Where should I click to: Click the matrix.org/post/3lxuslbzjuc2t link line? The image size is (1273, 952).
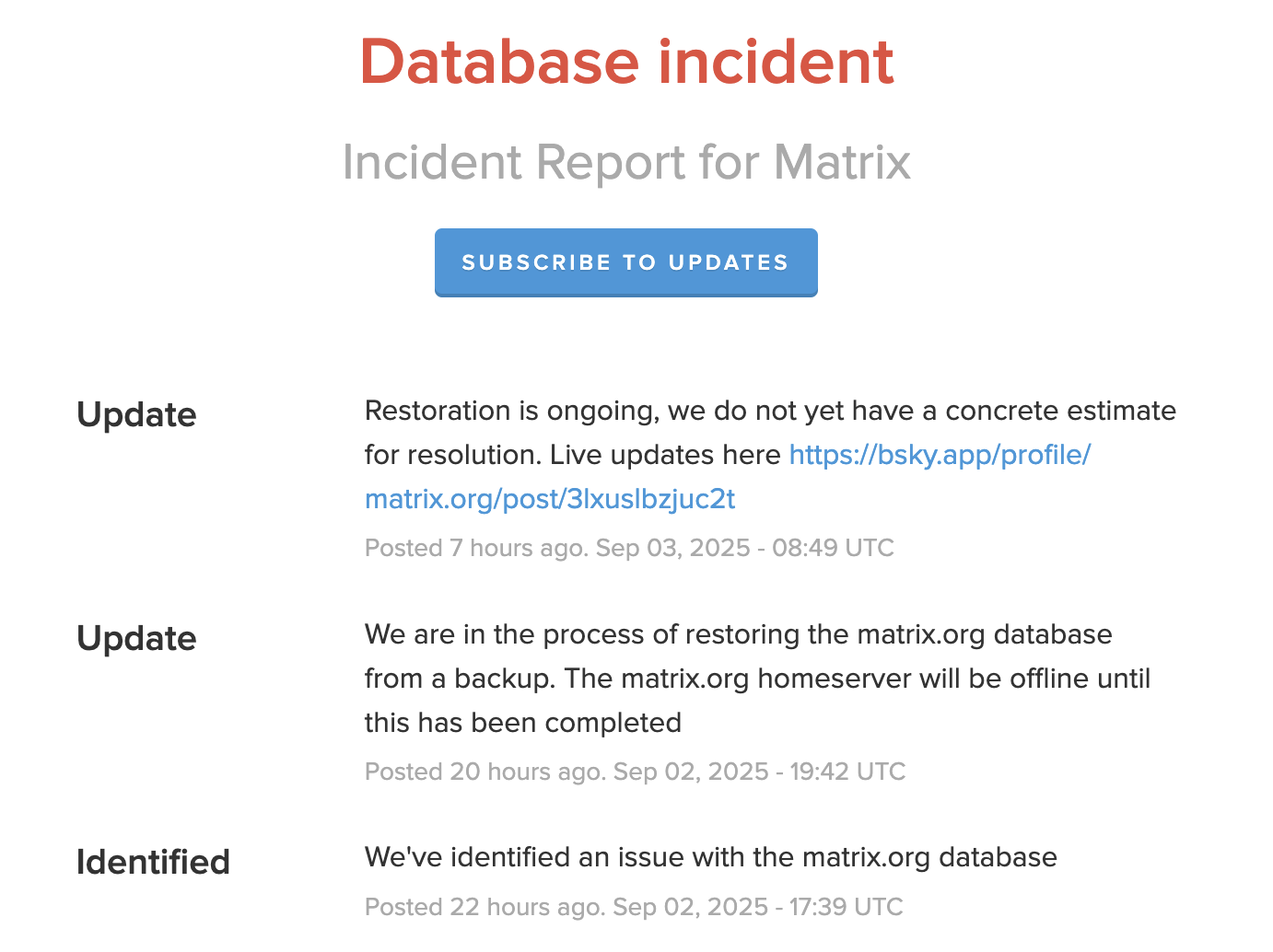550,499
